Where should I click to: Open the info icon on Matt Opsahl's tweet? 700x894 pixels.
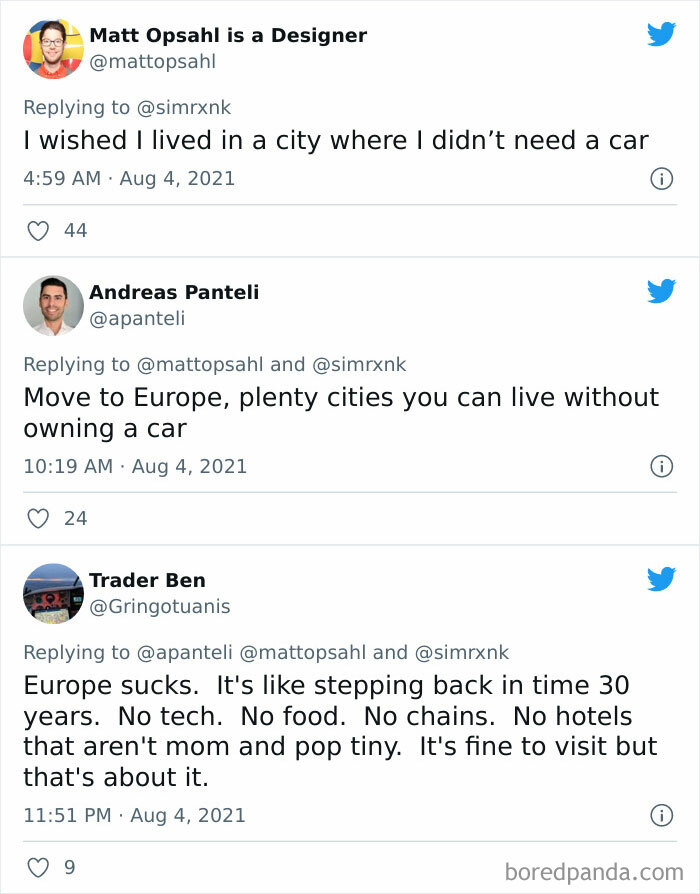coord(661,179)
